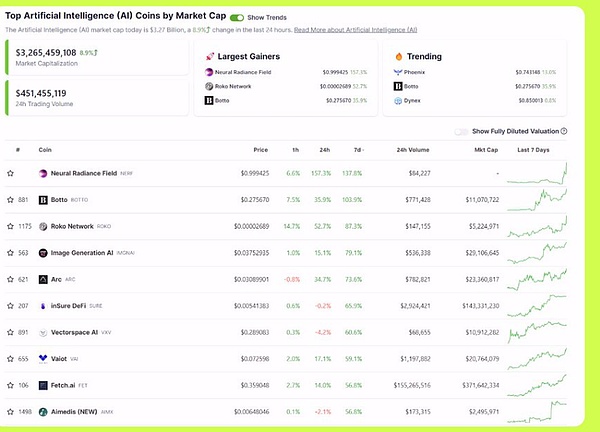Viewport: 600px width, 432px height.
Task: Enable Show Fully Diluted Valuation toggle
Action: tap(461, 131)
